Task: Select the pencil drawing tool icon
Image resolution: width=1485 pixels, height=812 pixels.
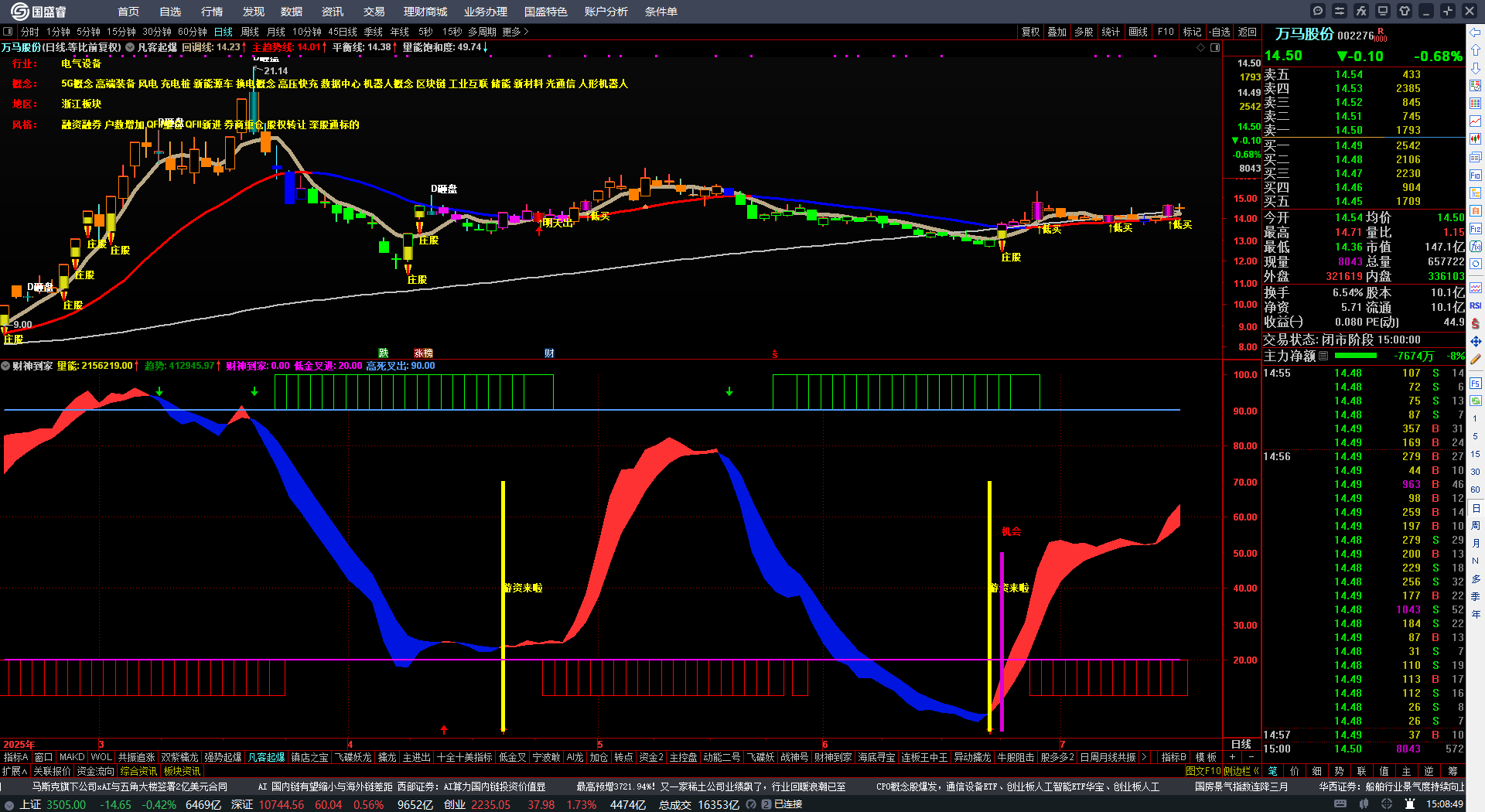Action: pyautogui.click(x=1476, y=359)
